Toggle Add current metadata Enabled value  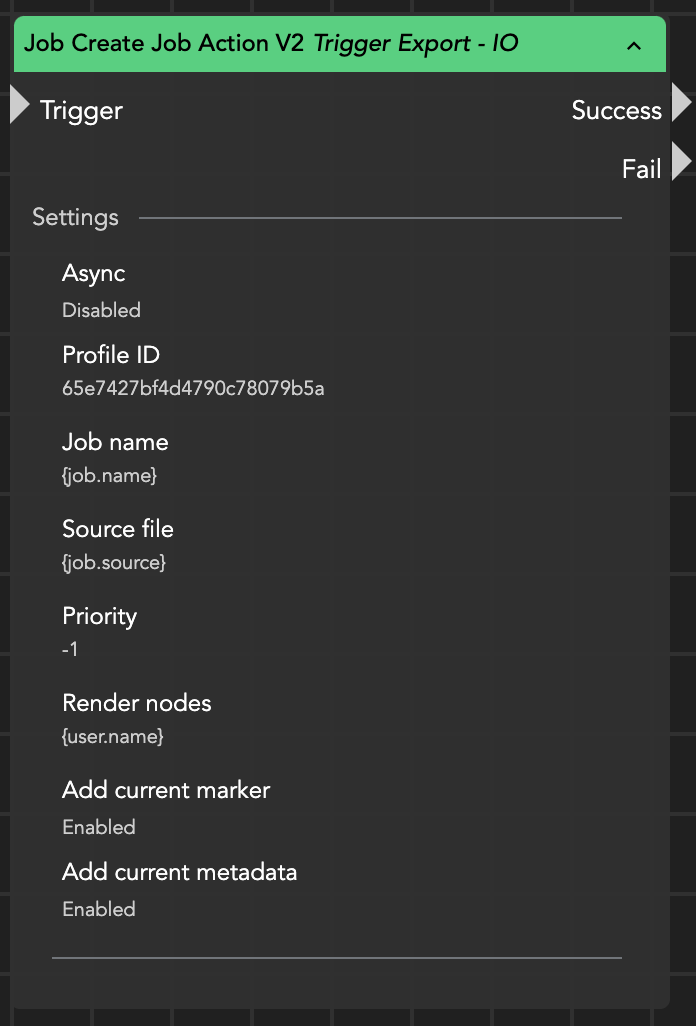point(99,909)
